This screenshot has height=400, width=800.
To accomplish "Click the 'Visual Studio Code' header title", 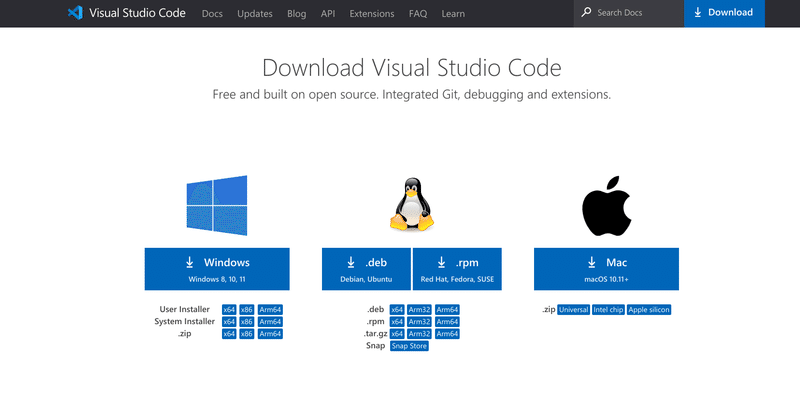I will pyautogui.click(x=137, y=13).
